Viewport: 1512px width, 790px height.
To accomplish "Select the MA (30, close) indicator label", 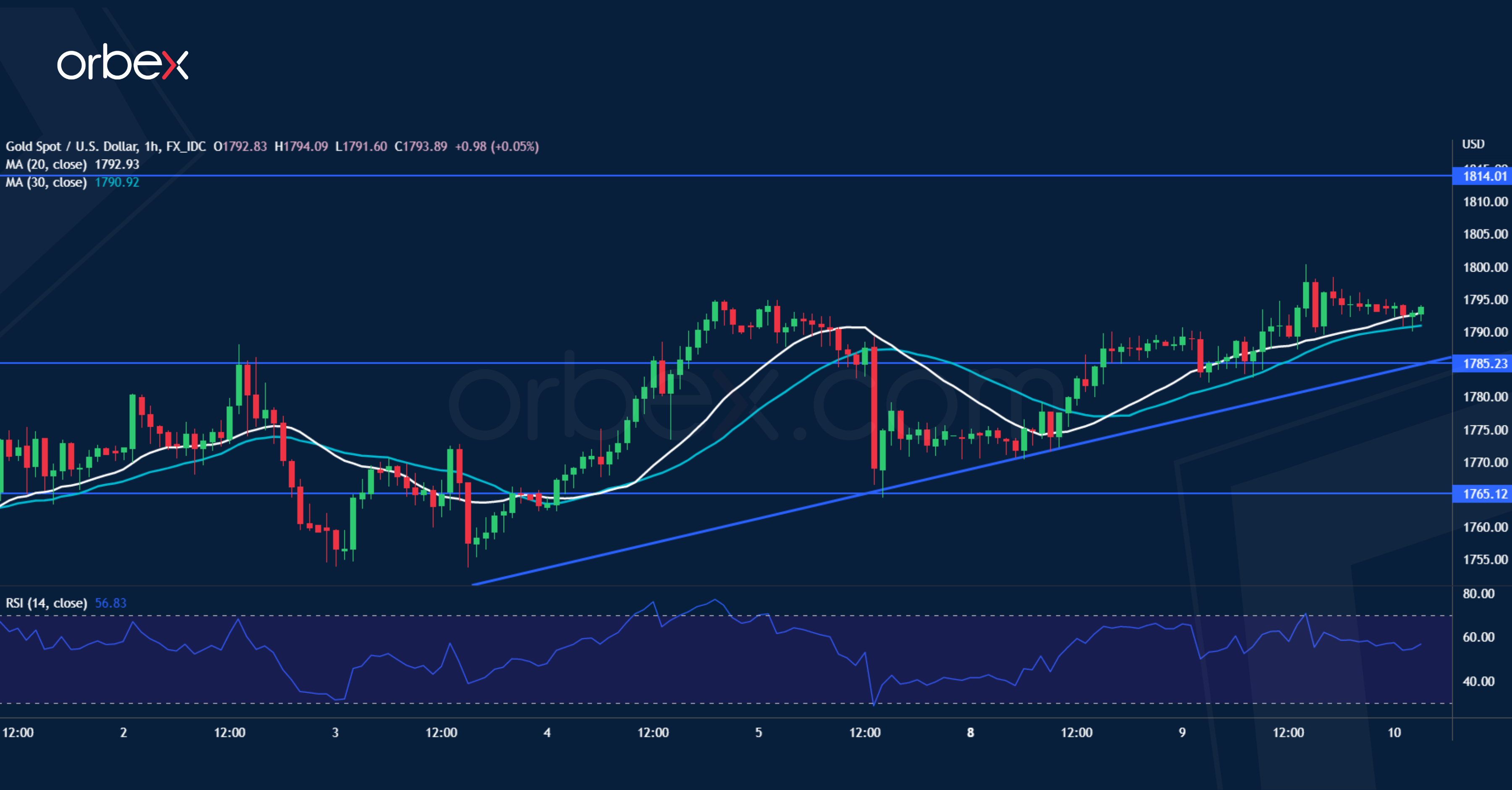I will (x=46, y=183).
